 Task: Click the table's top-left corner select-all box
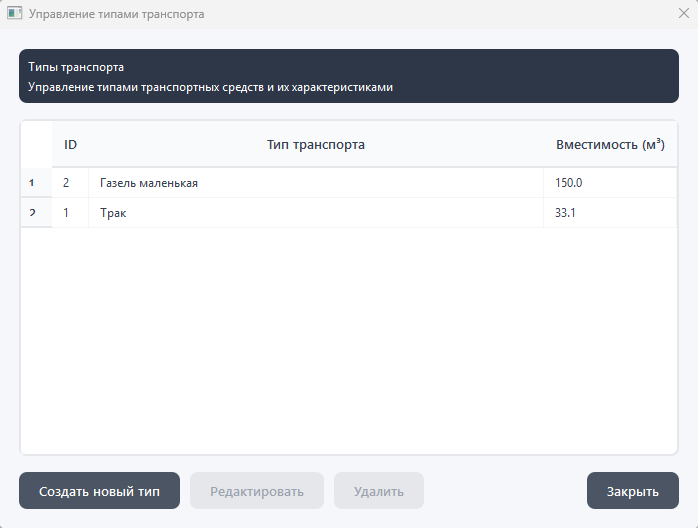pyautogui.click(x=36, y=145)
